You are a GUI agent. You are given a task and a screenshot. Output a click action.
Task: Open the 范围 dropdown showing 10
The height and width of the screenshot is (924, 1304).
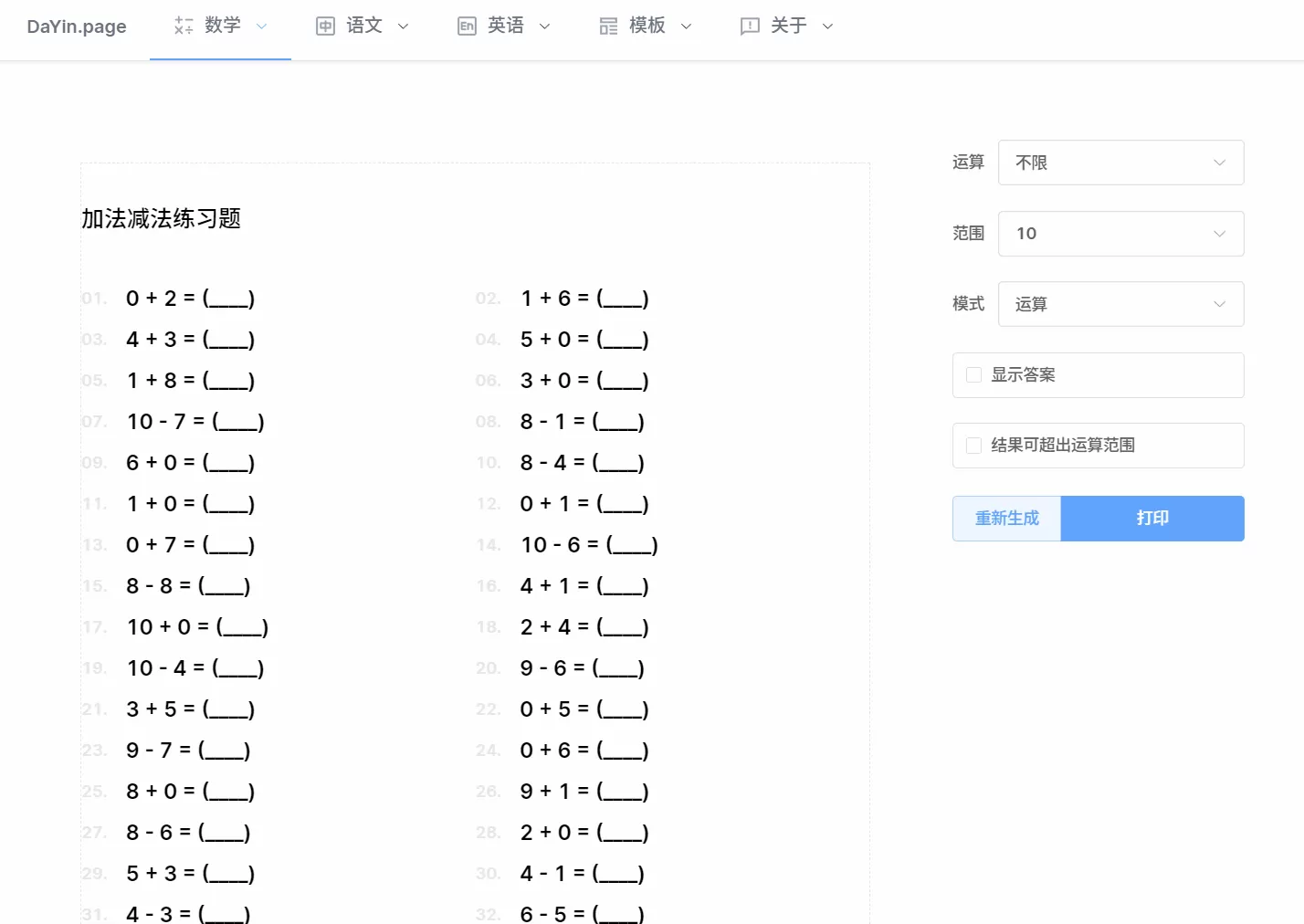(1121, 234)
